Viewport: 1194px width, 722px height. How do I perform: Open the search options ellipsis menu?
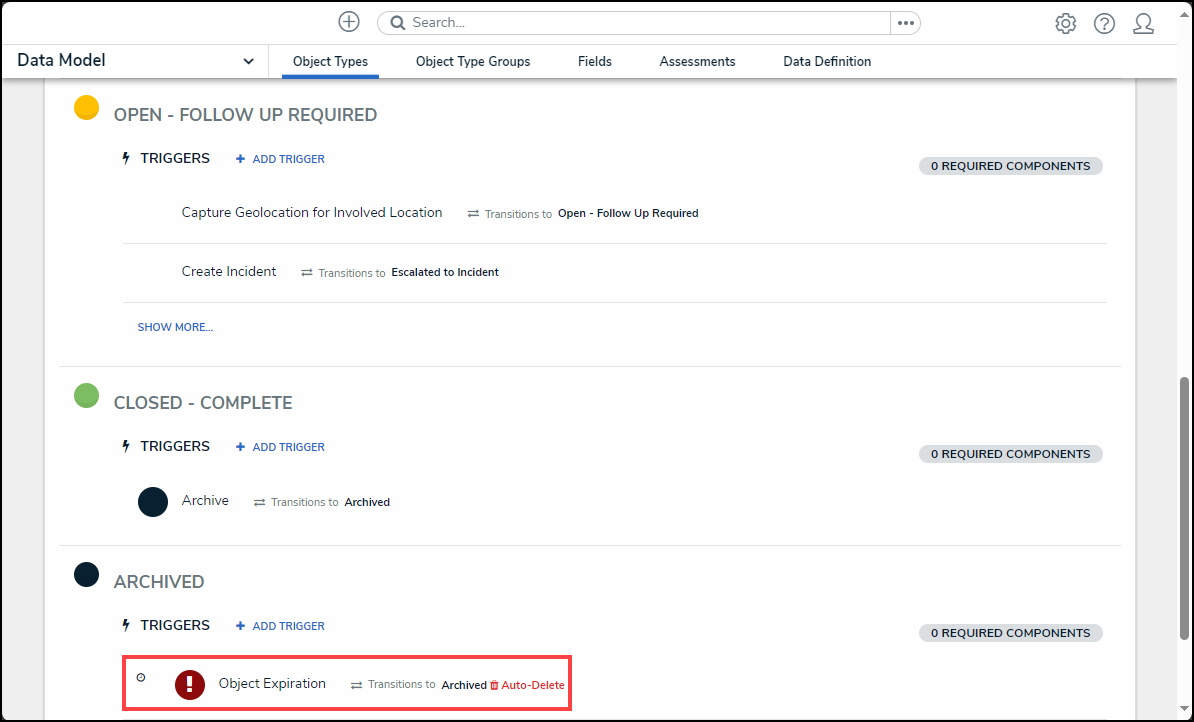905,23
